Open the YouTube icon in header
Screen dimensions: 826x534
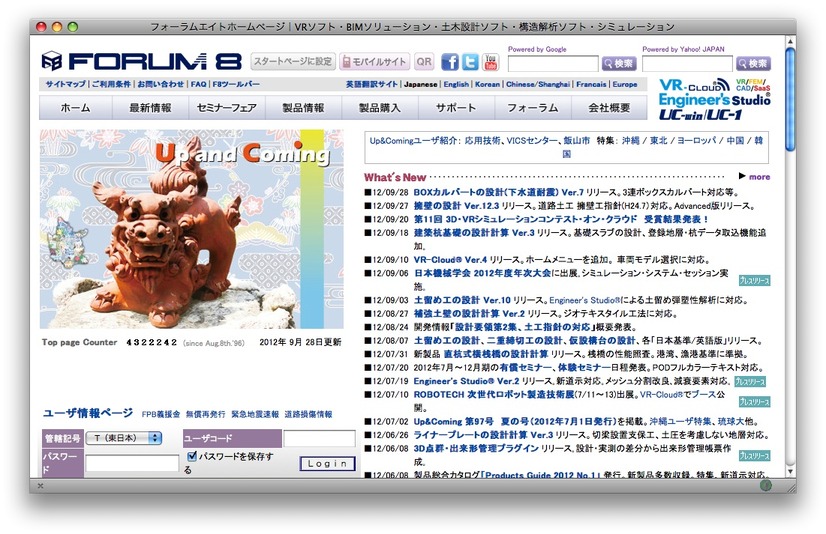click(x=490, y=62)
